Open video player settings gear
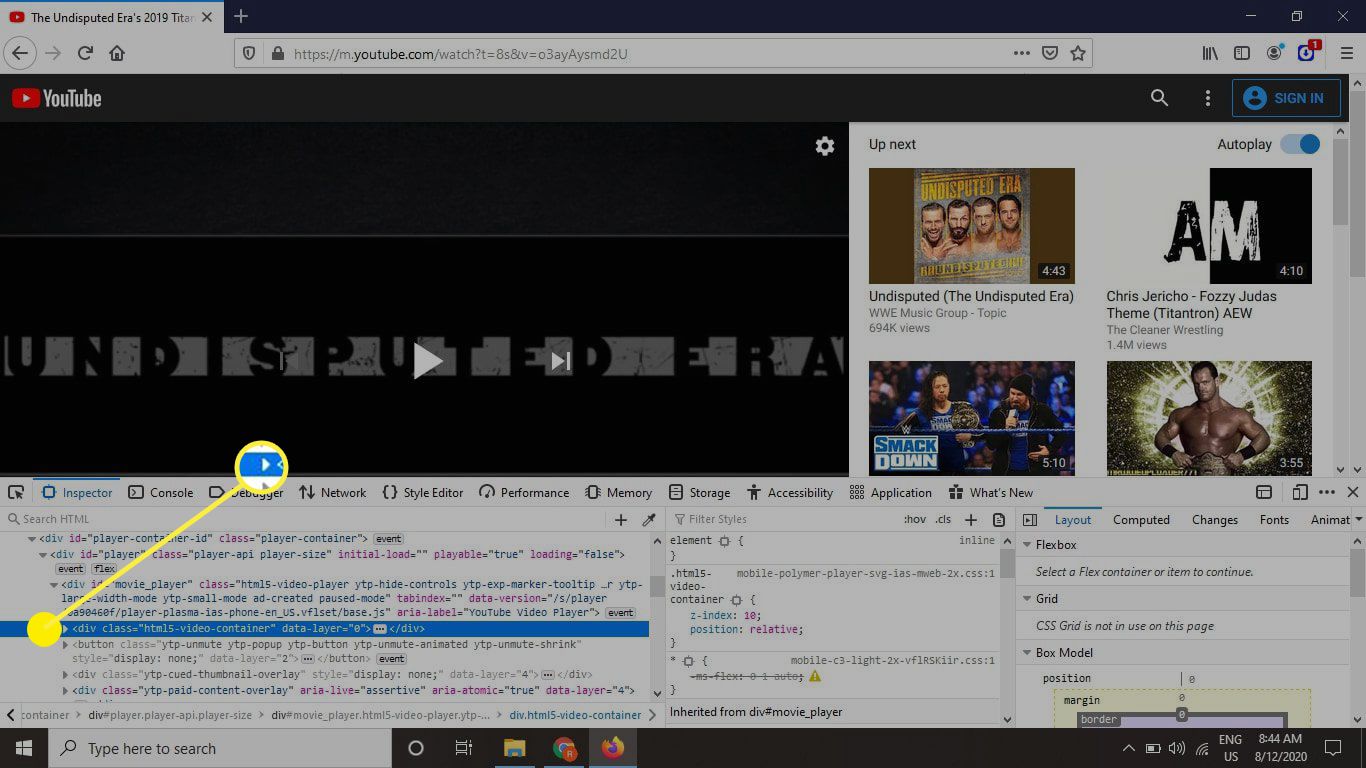The width and height of the screenshot is (1366, 768). click(x=825, y=146)
